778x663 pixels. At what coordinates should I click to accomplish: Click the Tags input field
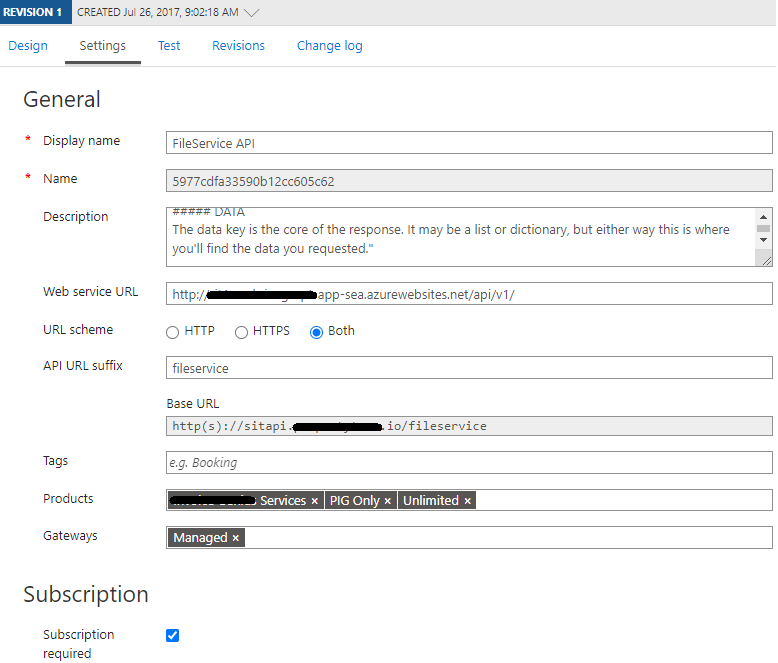click(x=469, y=463)
